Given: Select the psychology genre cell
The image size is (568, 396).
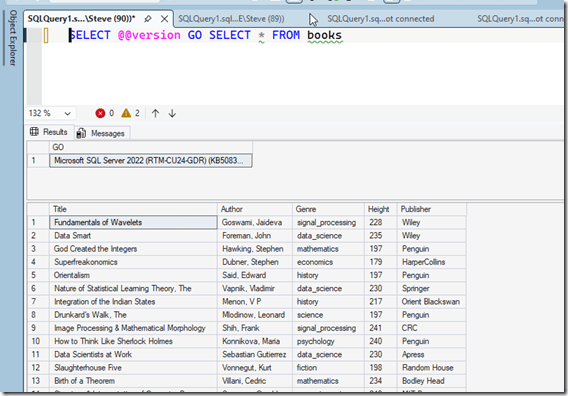Looking at the screenshot, I should (329, 341).
